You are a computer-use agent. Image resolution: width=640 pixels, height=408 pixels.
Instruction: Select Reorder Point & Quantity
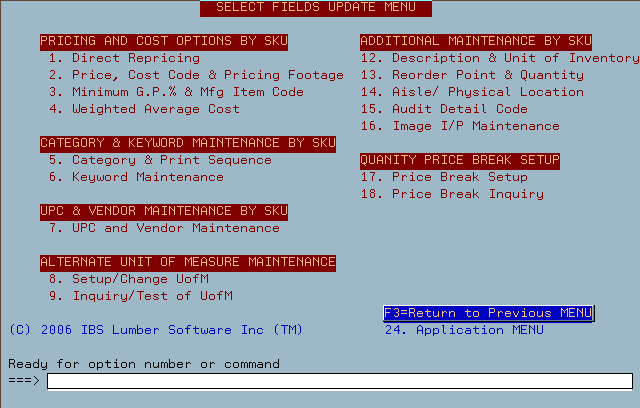pyautogui.click(x=472, y=75)
